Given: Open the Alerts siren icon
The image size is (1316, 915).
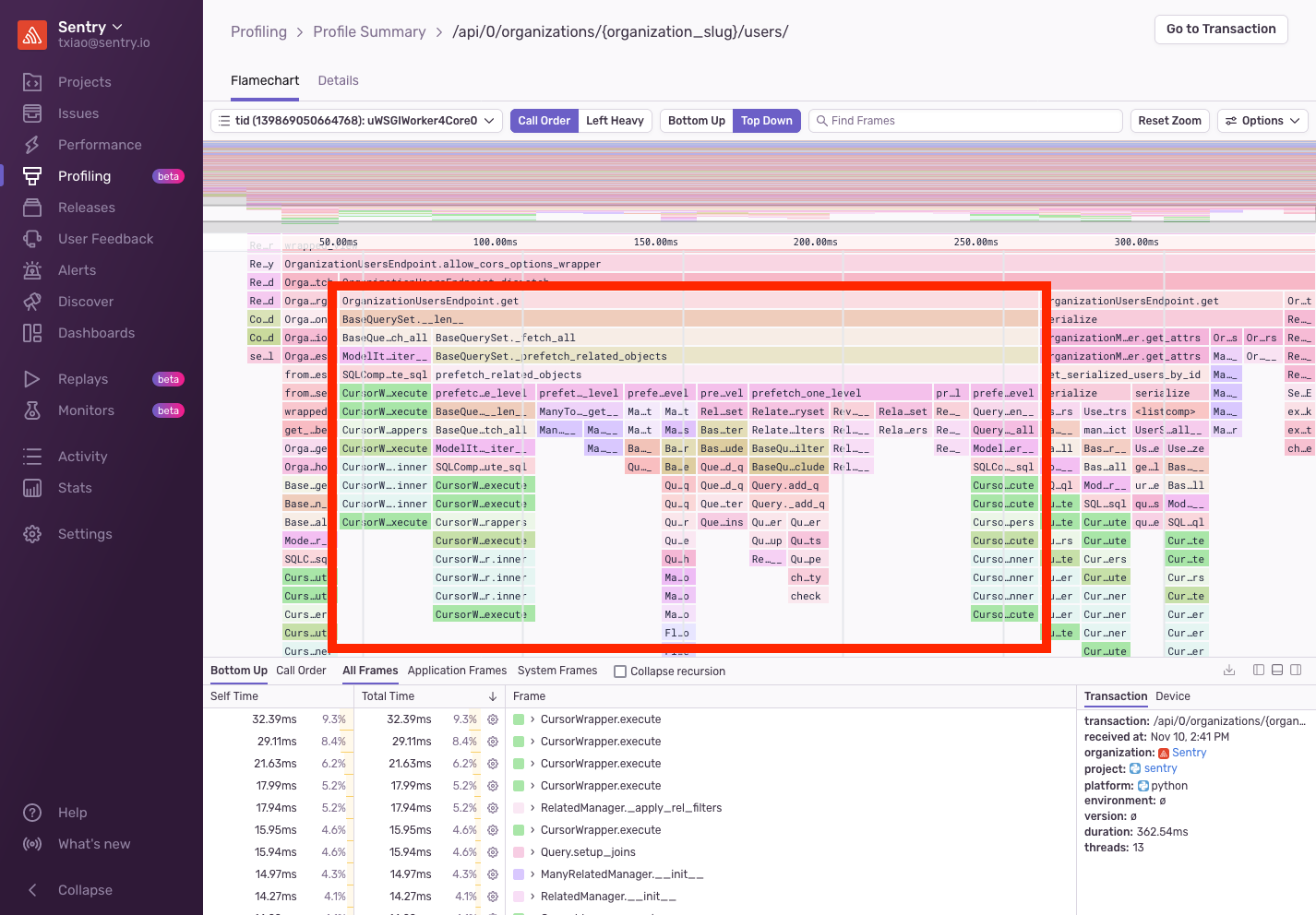Looking at the screenshot, I should (x=32, y=270).
